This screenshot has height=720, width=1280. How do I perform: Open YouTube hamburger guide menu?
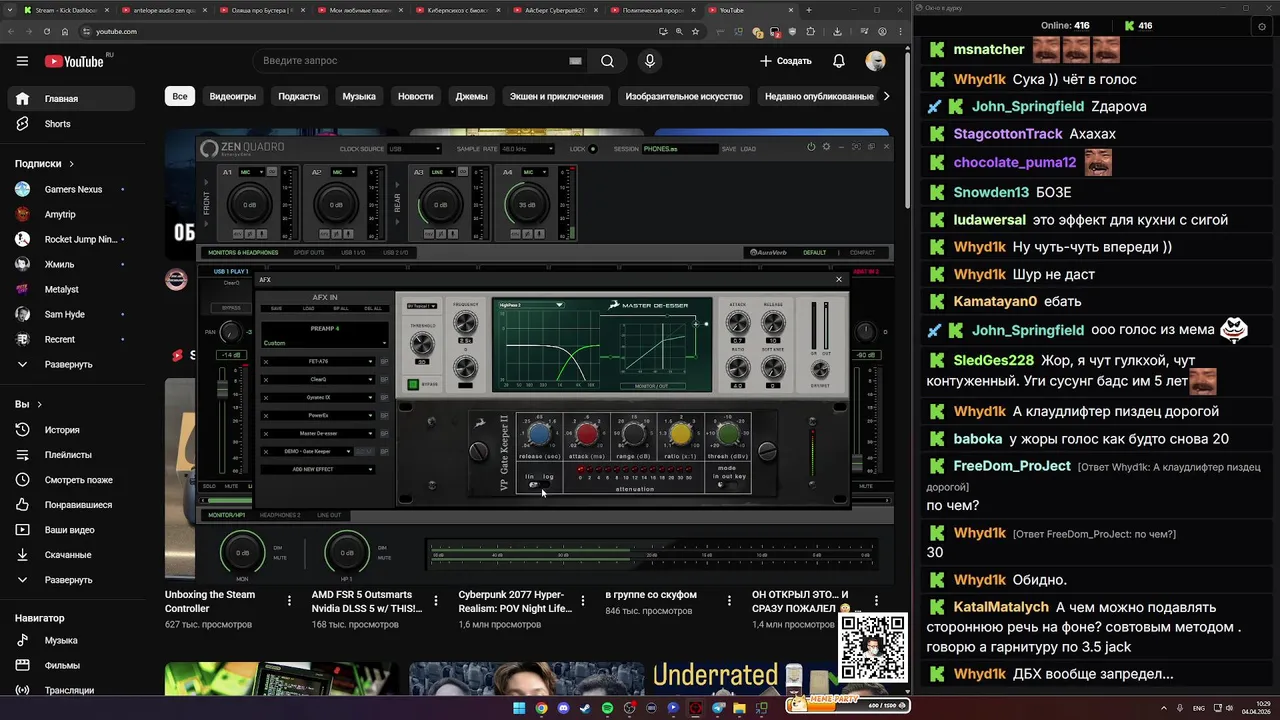coord(22,61)
